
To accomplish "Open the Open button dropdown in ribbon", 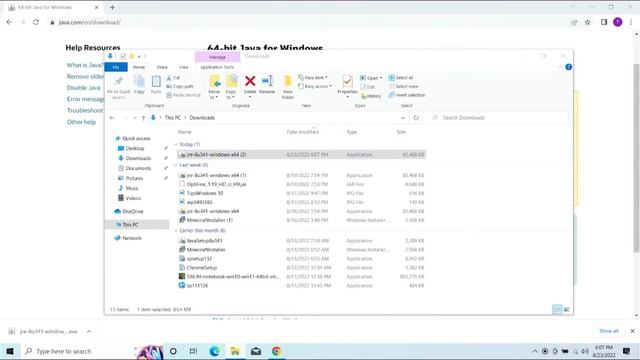I will 381,78.
